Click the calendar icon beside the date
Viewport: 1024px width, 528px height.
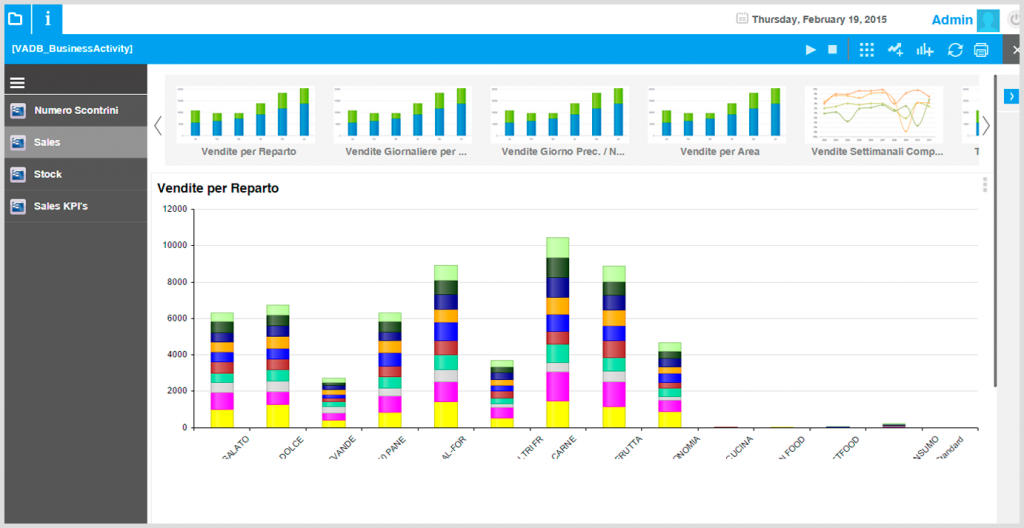point(742,19)
